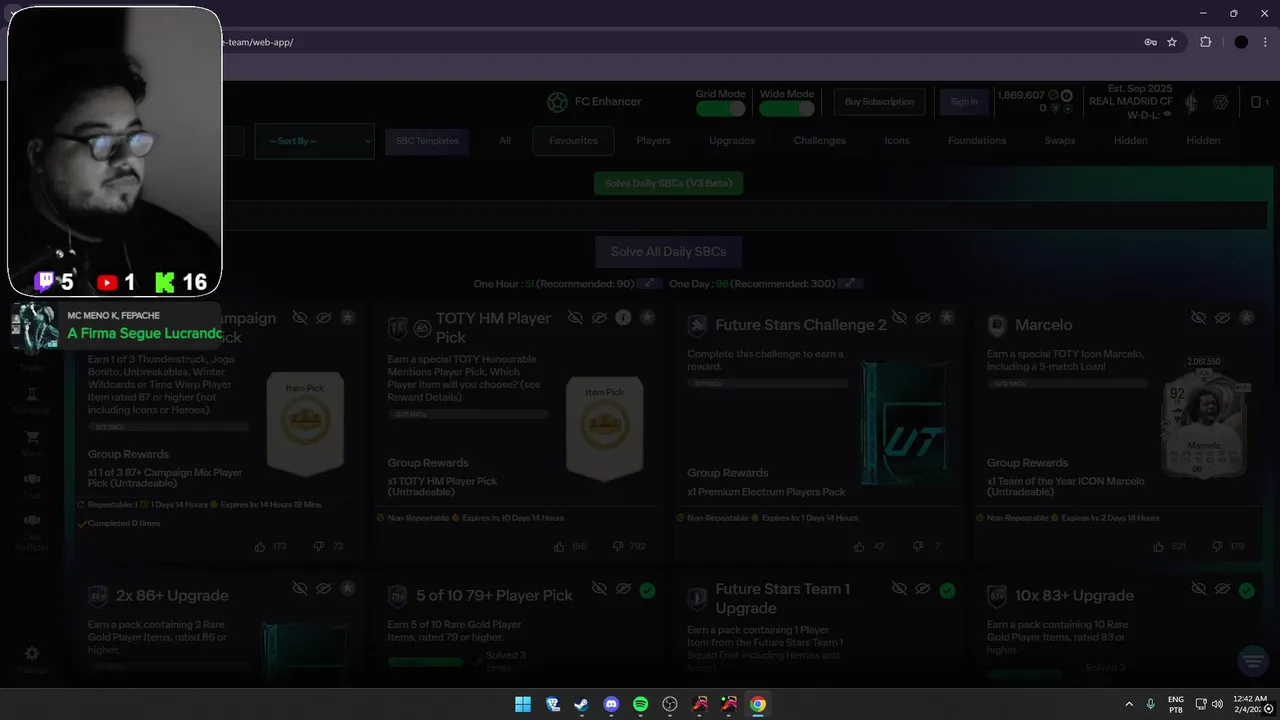Click green check on Future Stars Team 1 Upgrade
This screenshot has height=720, width=1280.
coord(947,590)
